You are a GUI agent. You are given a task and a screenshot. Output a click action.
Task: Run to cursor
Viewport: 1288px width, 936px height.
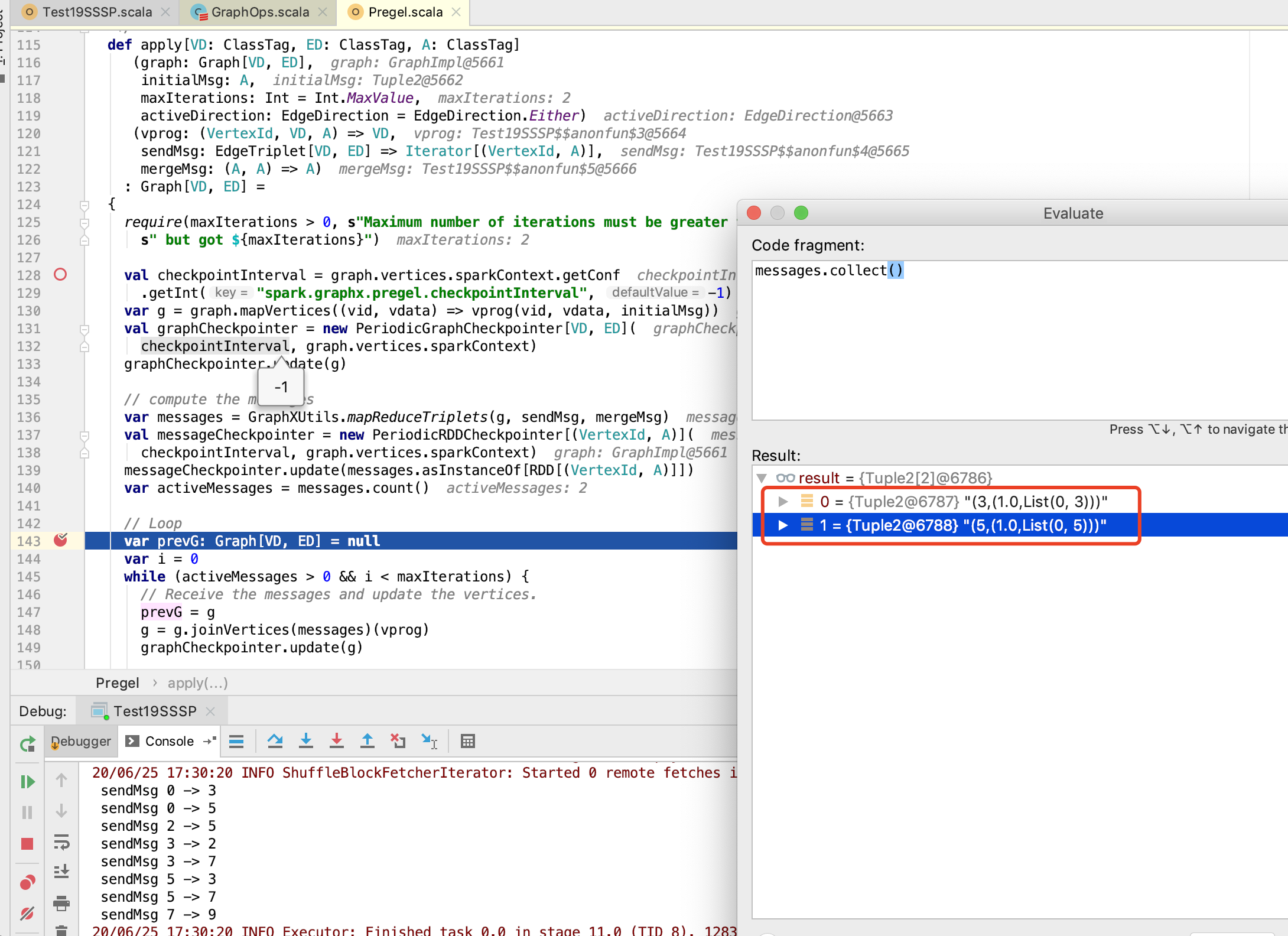point(430,741)
